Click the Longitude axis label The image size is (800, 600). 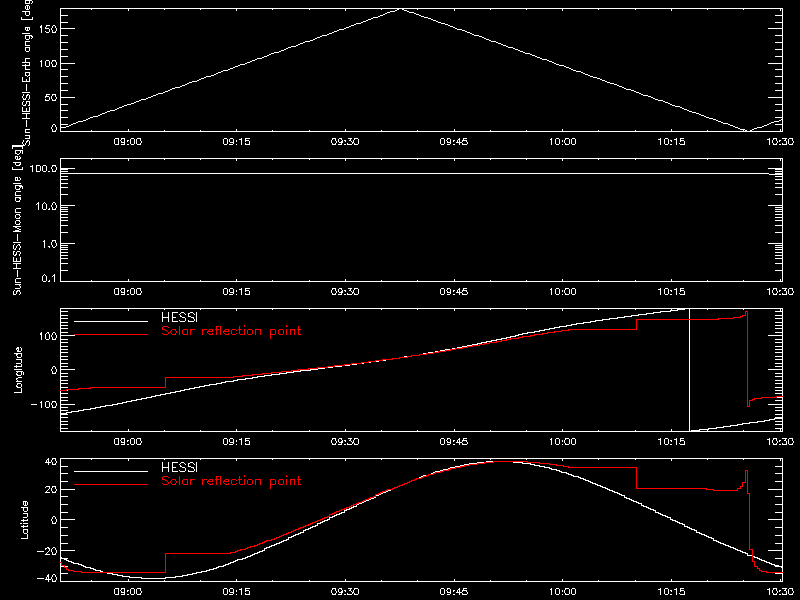(18, 370)
